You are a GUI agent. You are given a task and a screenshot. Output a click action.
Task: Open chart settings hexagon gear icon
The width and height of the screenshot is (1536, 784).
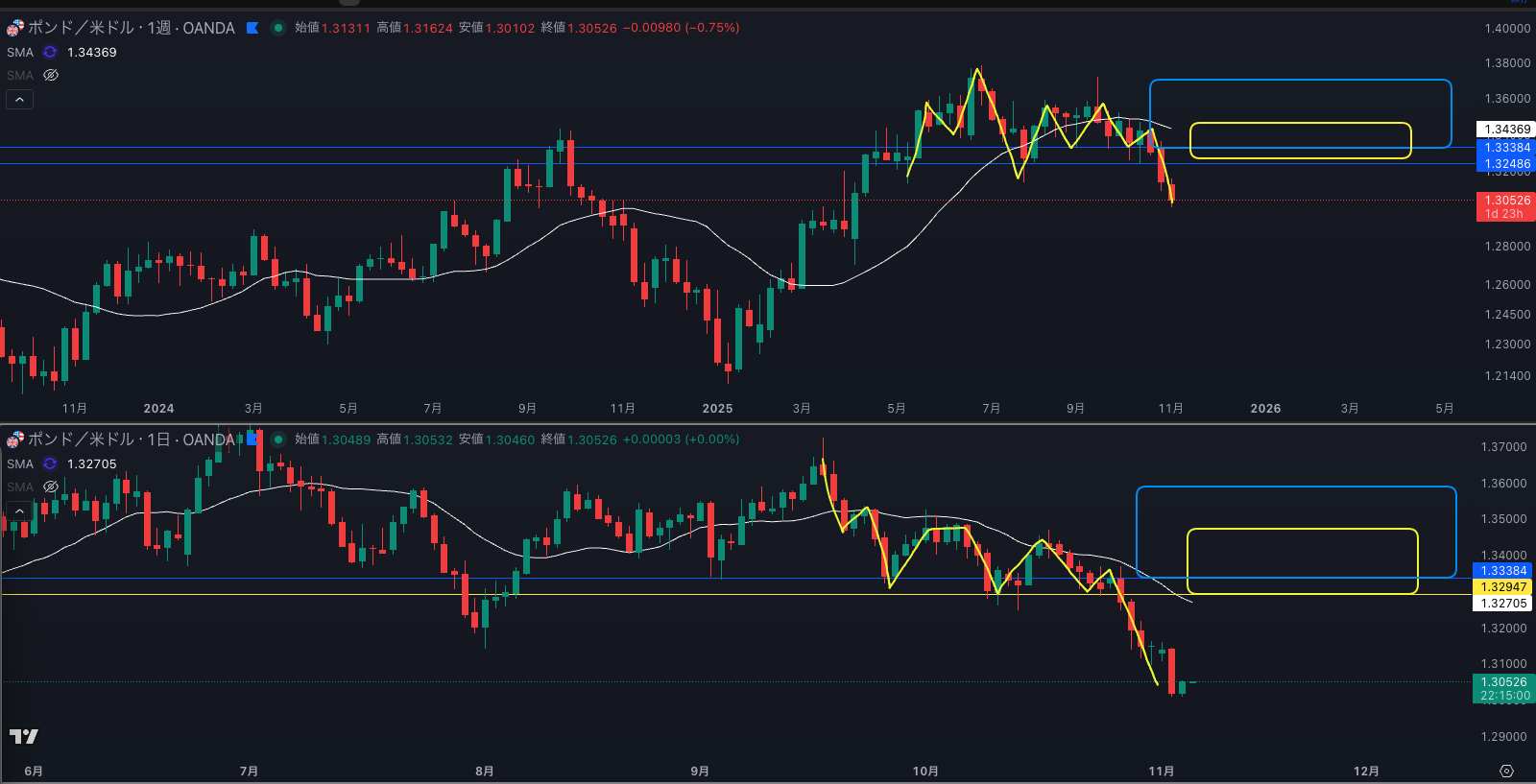1506,772
